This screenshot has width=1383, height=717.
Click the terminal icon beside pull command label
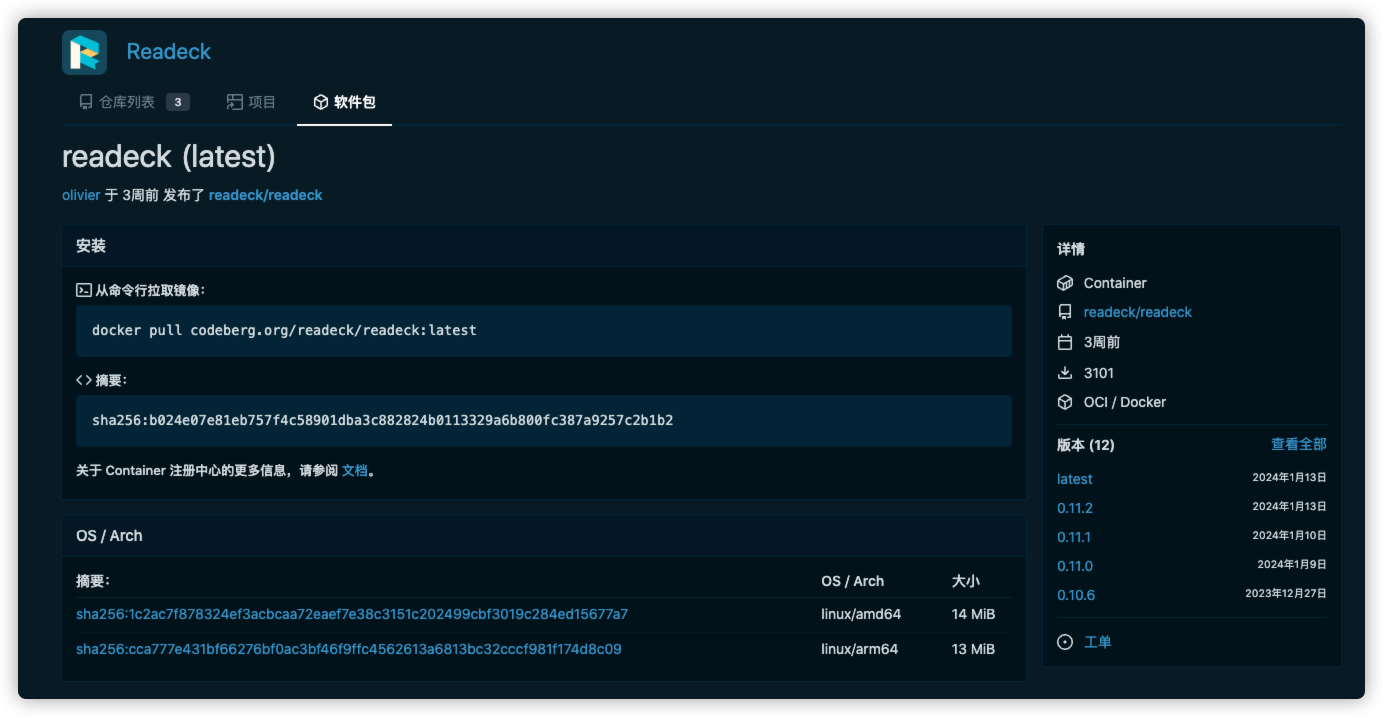pyautogui.click(x=84, y=290)
